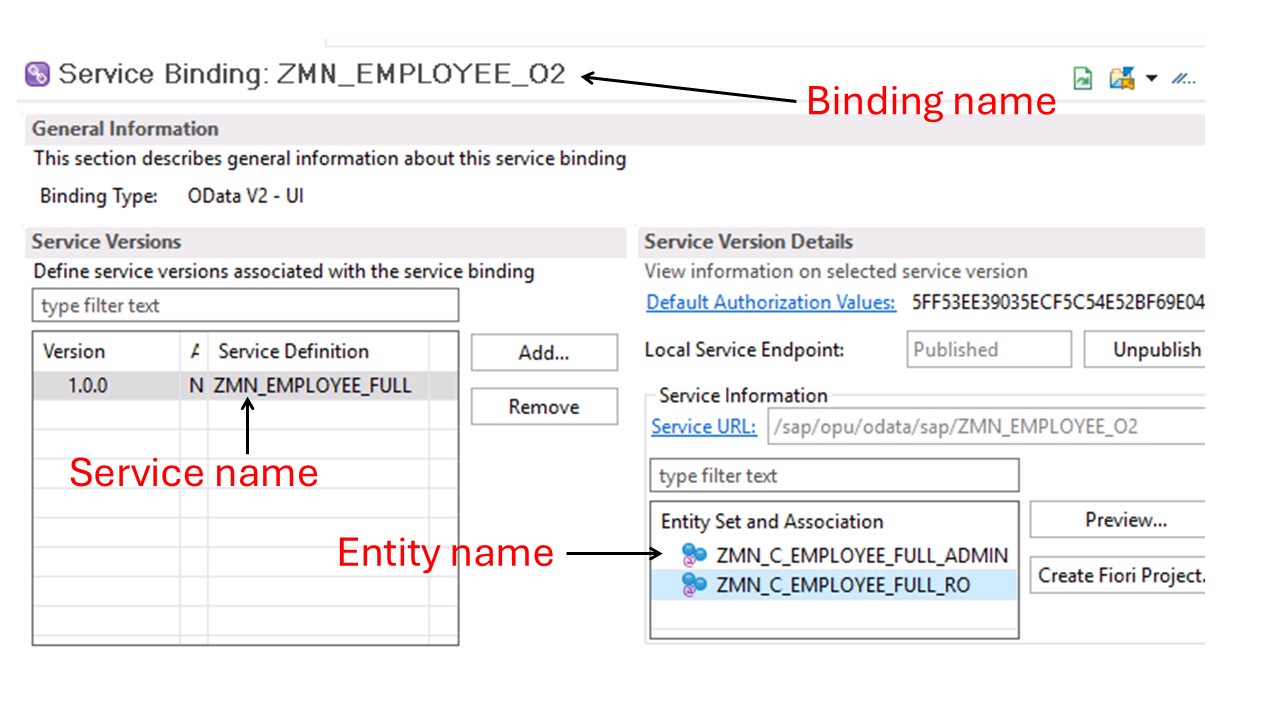Select the version 1.0.0 ZMN_EMPLOYEE_FULL row
The height and width of the screenshot is (720, 1280).
click(245, 385)
